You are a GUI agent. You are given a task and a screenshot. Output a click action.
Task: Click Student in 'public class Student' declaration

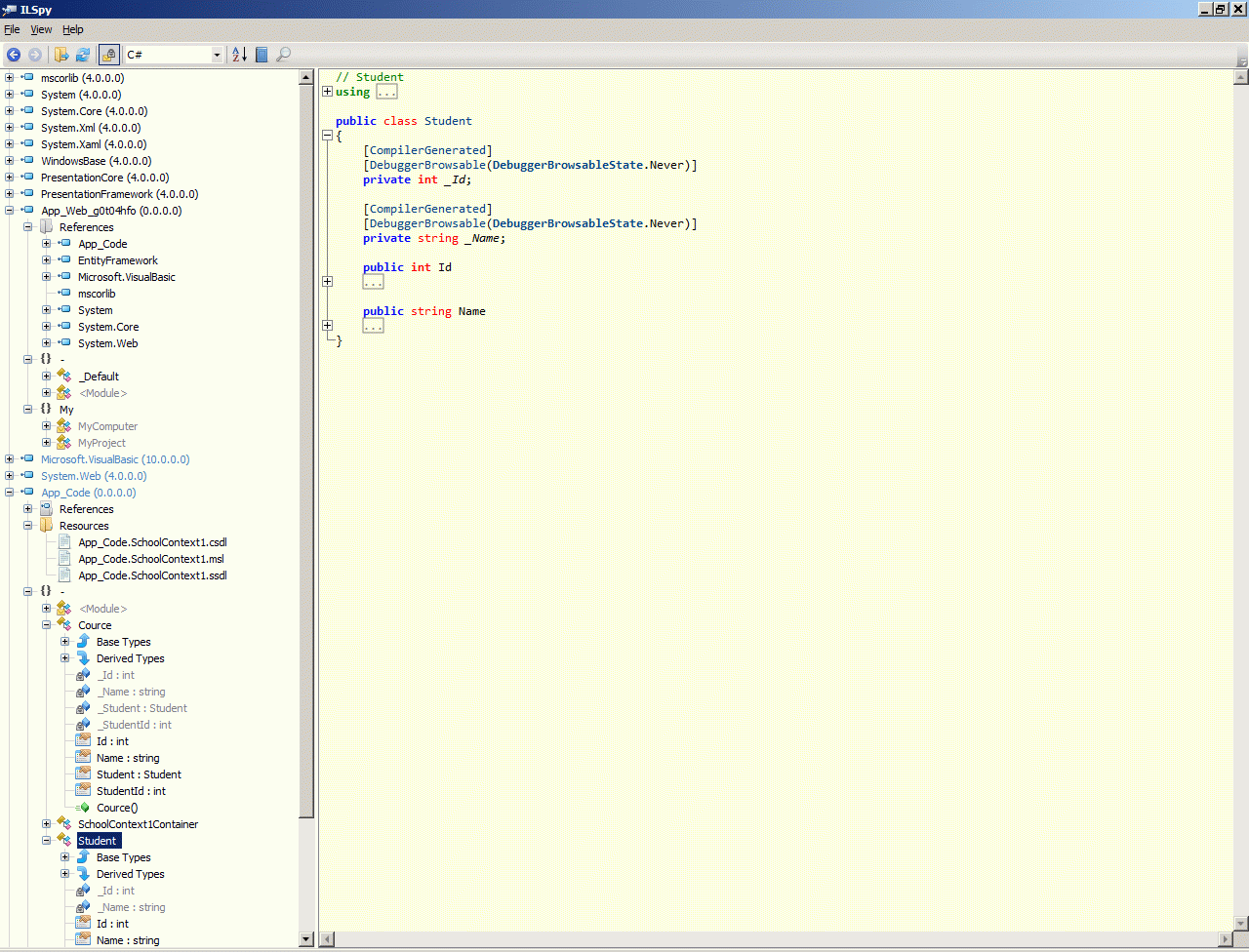click(x=448, y=121)
